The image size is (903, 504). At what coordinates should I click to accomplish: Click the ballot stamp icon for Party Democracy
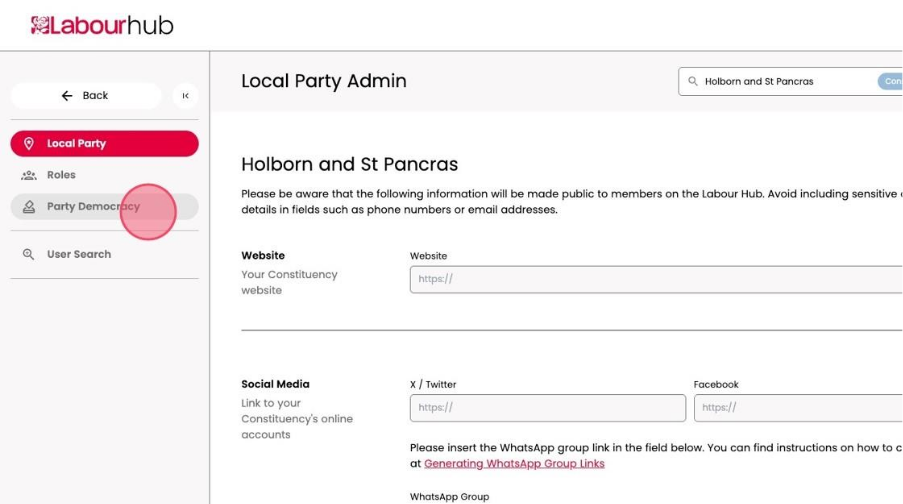[28, 207]
